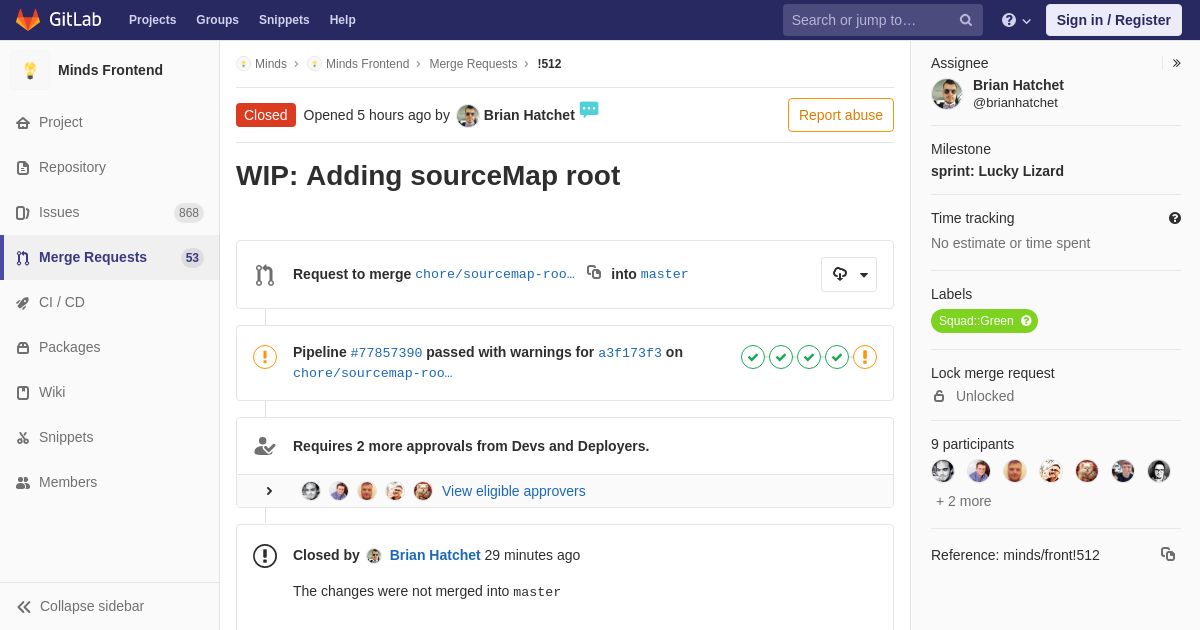Open the help question mark menu
This screenshot has width=1200, height=630.
1016,20
